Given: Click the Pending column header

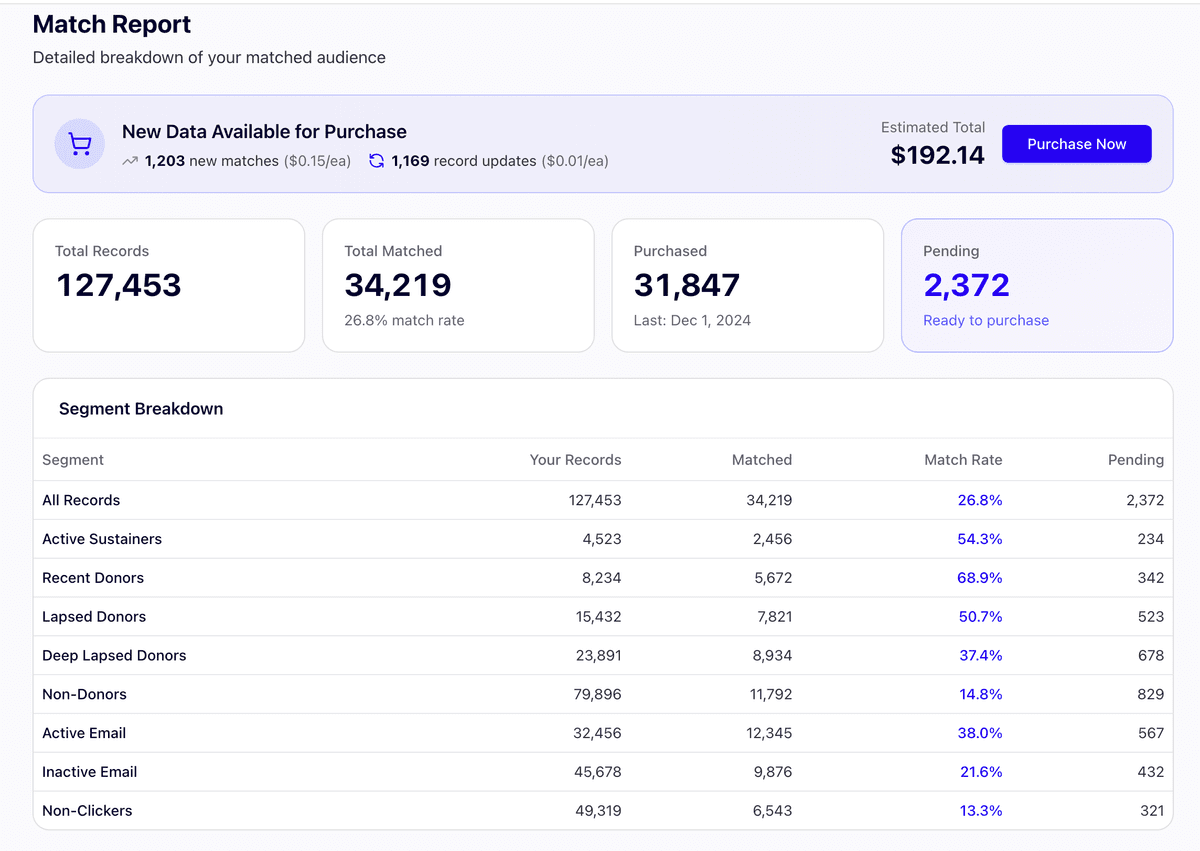Looking at the screenshot, I should pyautogui.click(x=1135, y=460).
